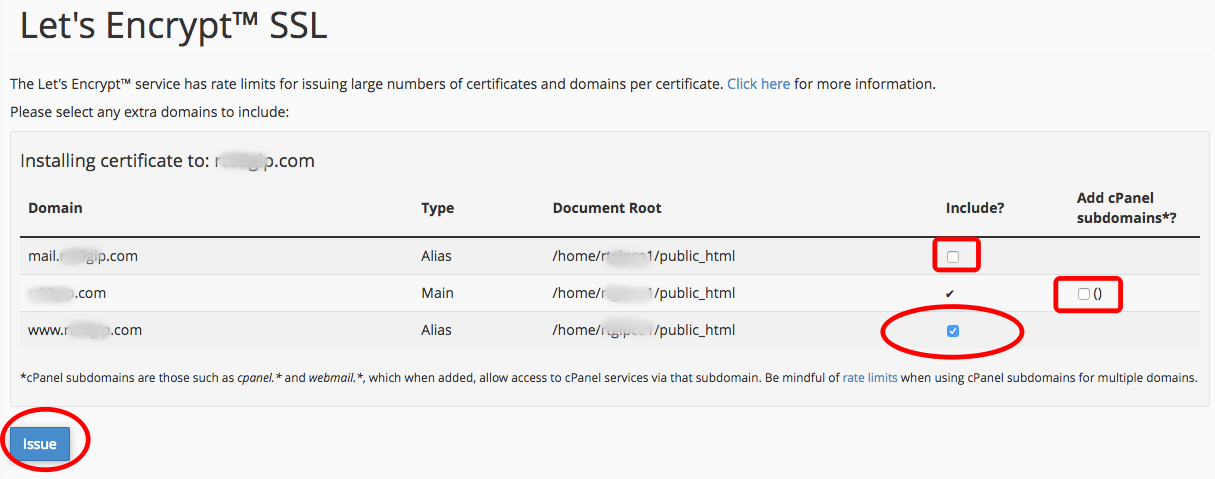Click the document root path in mail row
Screen dimensions: 1215x479
(643, 256)
